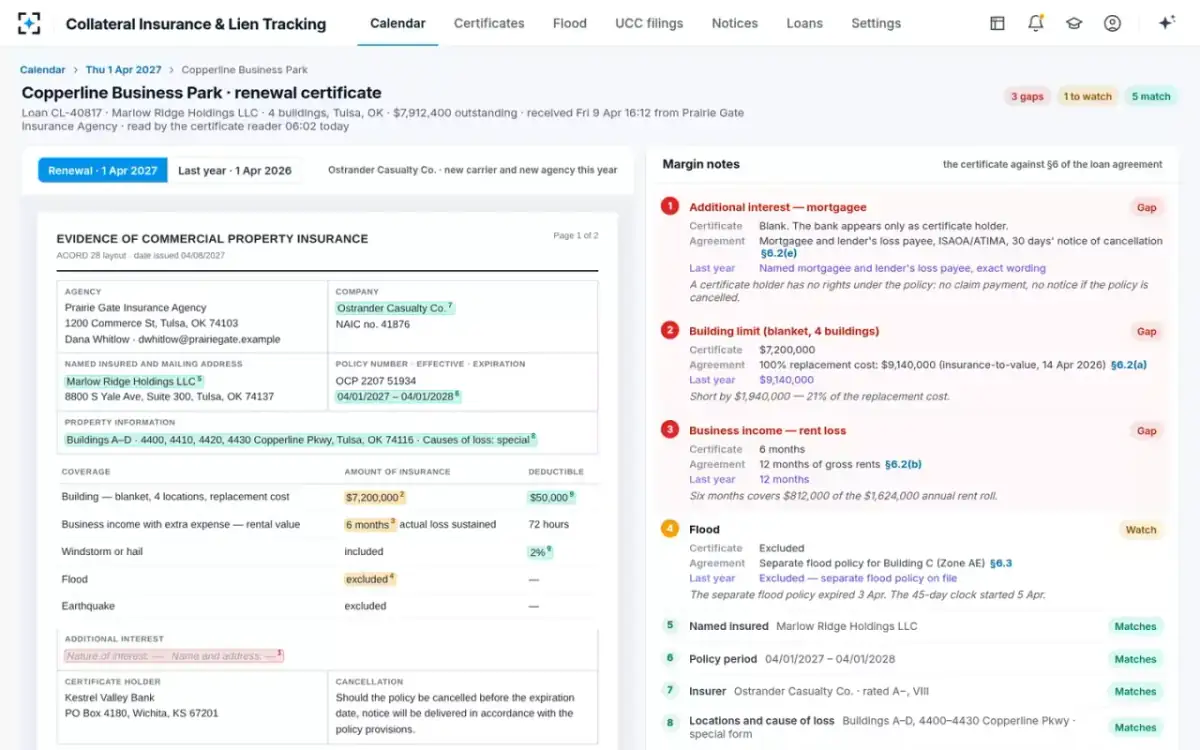This screenshot has width=1200, height=750.
Task: Click the Watch tag on Flood note
Action: [1141, 530]
